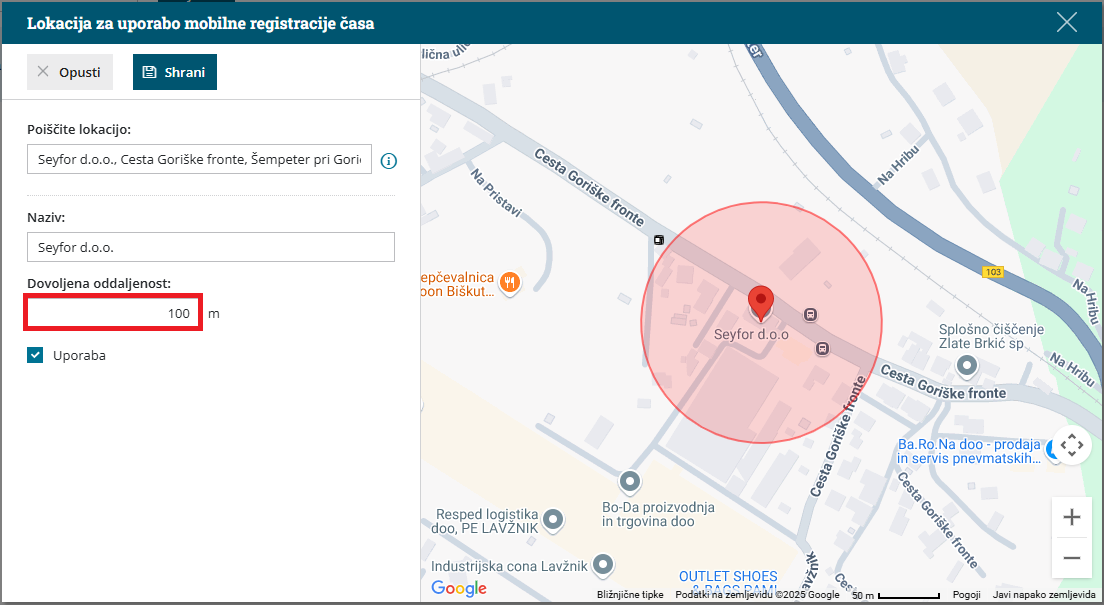Click the upper bus stop icon near Seyfor

click(x=810, y=315)
